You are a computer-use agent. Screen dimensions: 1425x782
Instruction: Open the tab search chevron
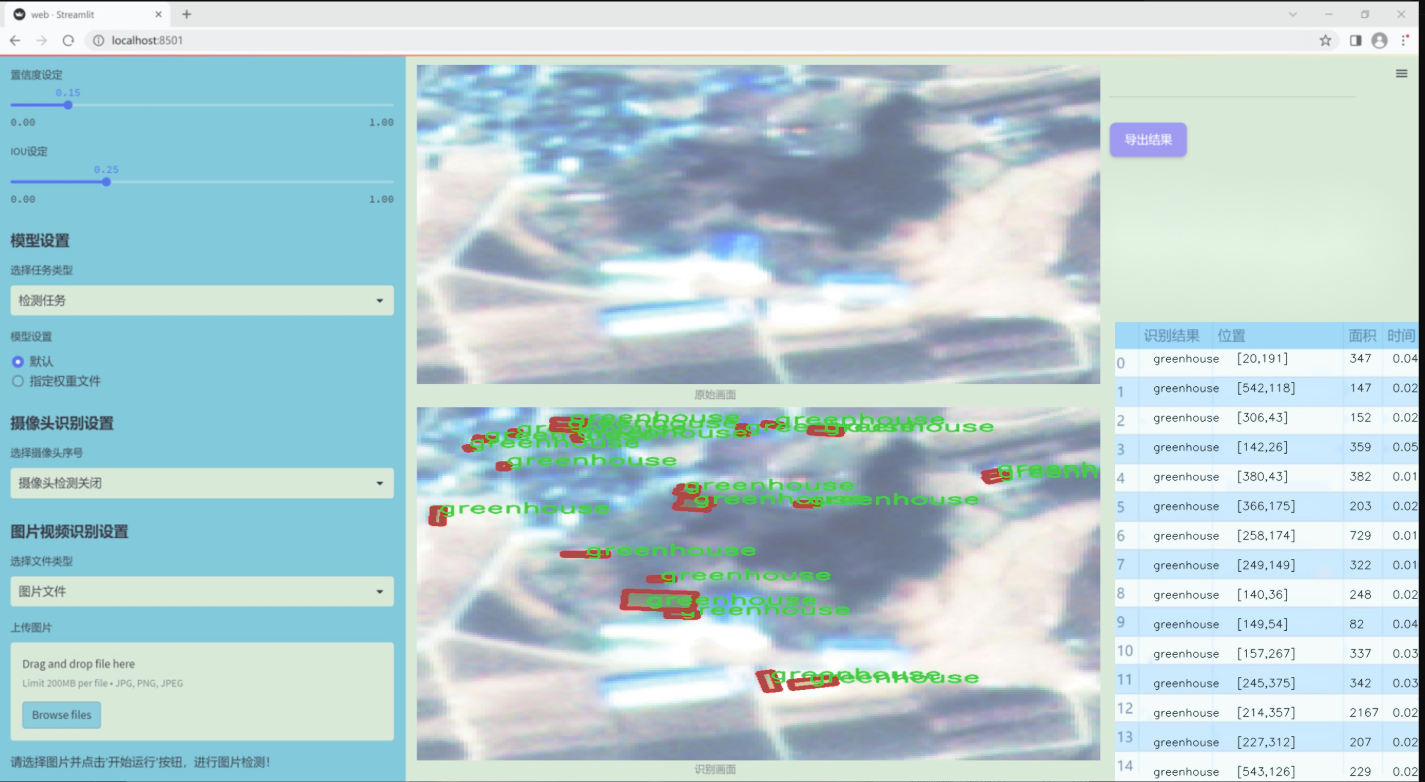click(x=1293, y=14)
